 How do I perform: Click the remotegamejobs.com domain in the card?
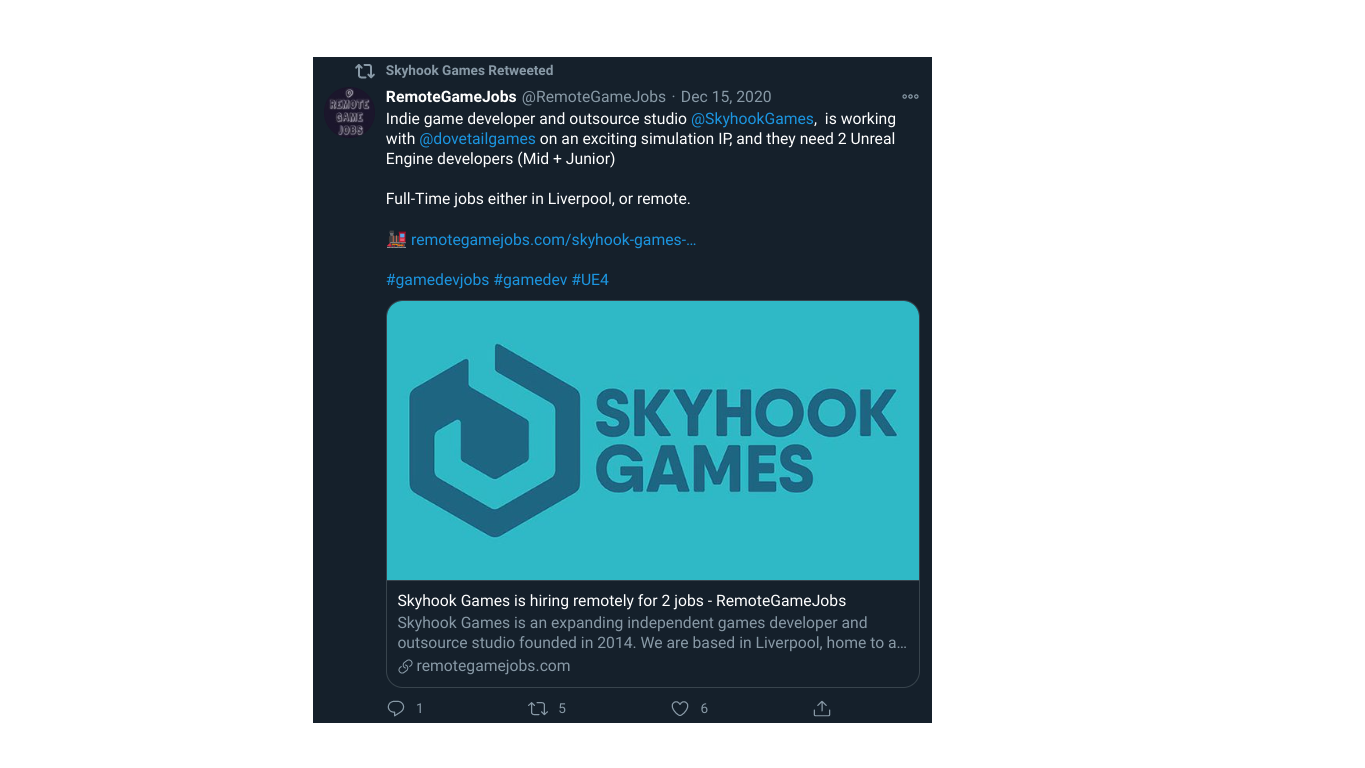click(493, 666)
